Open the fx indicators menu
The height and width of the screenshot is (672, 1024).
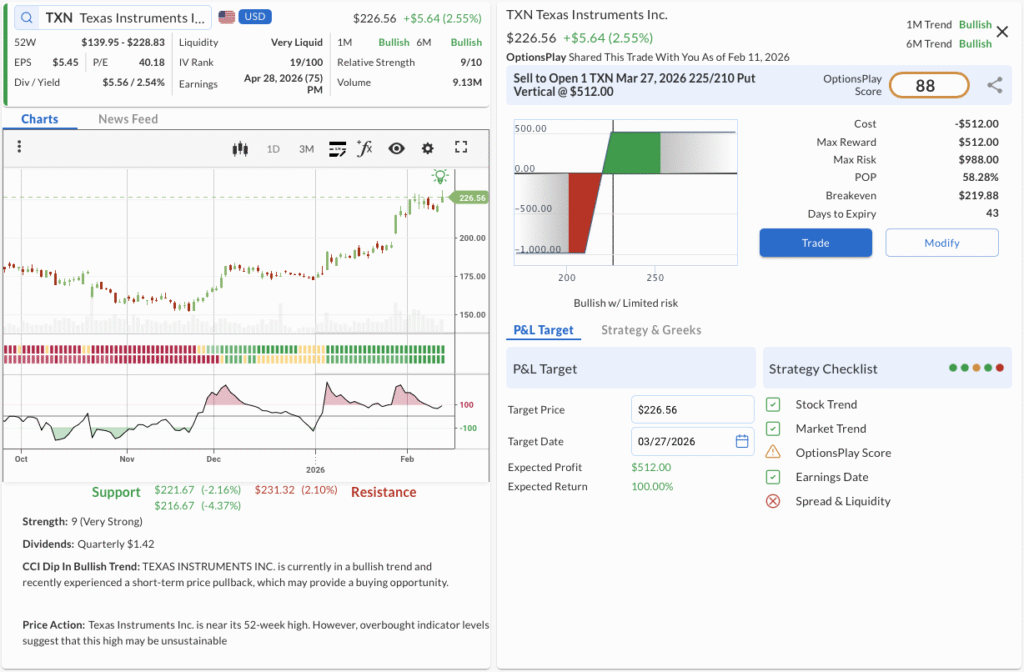(365, 148)
